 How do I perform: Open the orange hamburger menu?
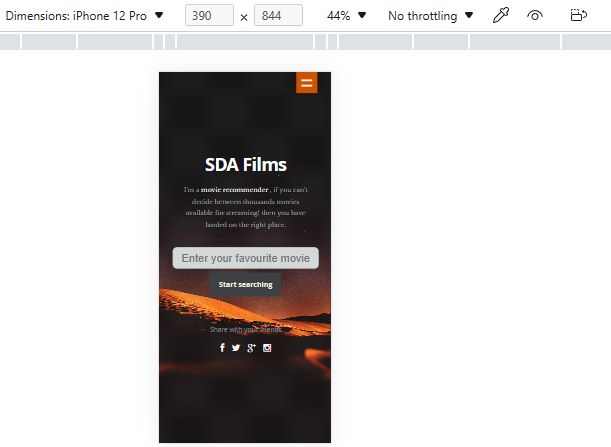click(307, 83)
